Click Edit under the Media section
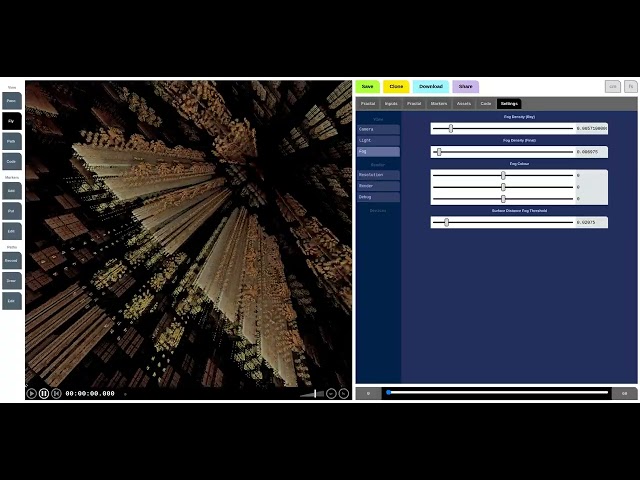The image size is (640, 480). point(12,301)
